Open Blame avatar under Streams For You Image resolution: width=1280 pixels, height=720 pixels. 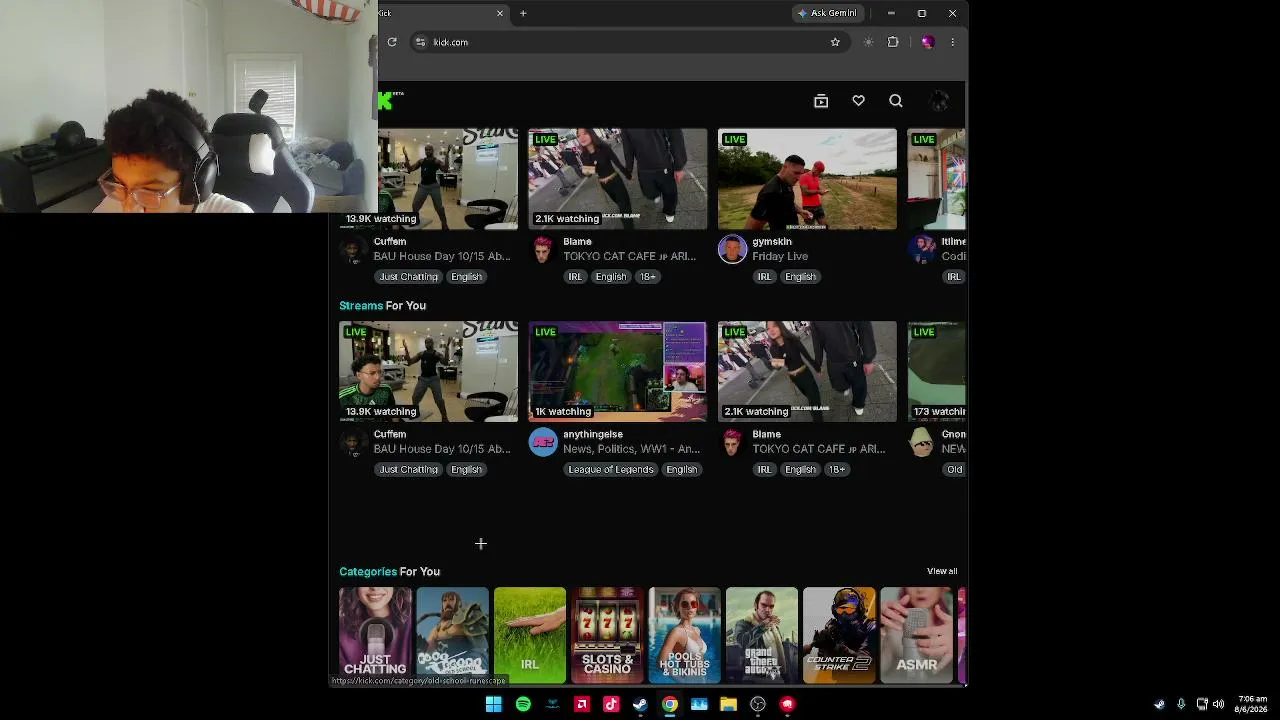[x=732, y=442]
